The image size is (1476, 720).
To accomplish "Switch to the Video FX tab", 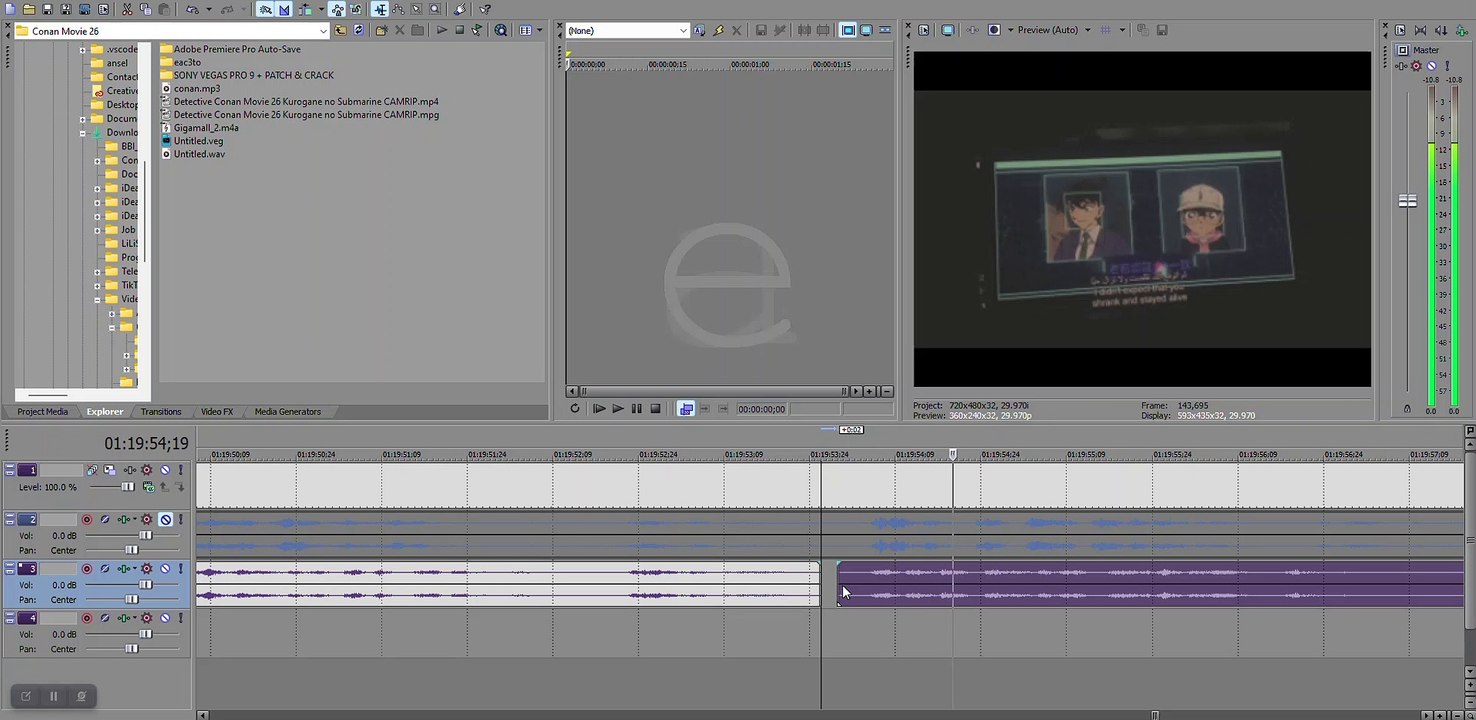I will tap(217, 412).
